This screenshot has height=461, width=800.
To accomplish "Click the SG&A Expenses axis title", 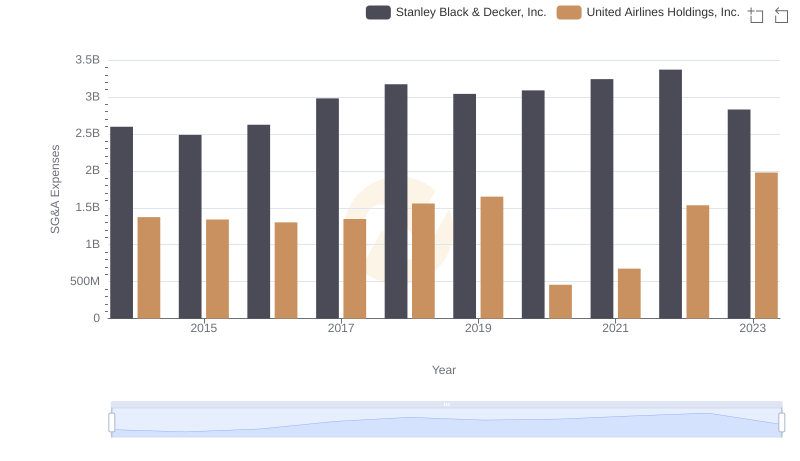I will click(55, 189).
